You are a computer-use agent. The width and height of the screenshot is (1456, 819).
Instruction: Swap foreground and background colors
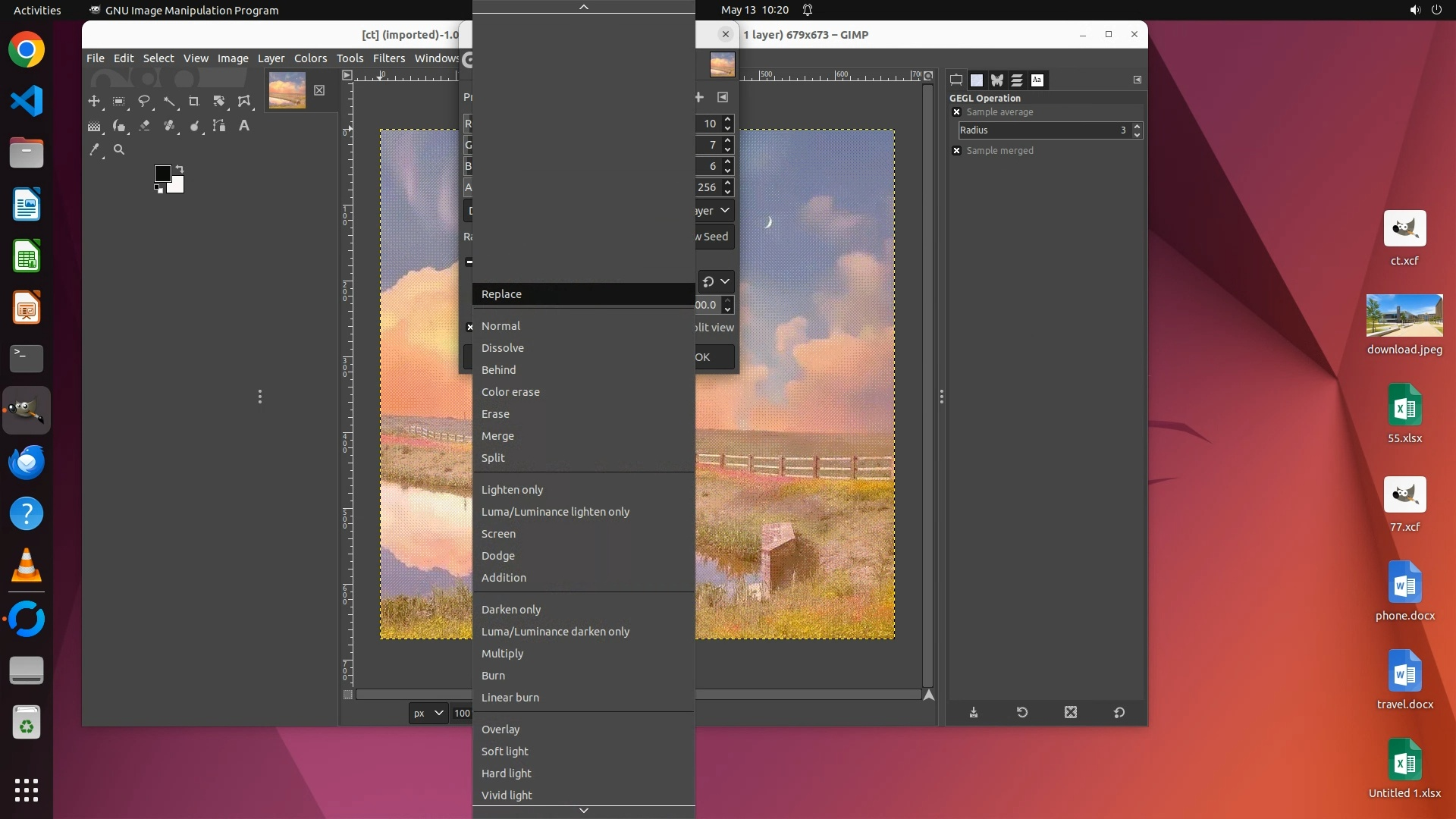click(x=180, y=168)
